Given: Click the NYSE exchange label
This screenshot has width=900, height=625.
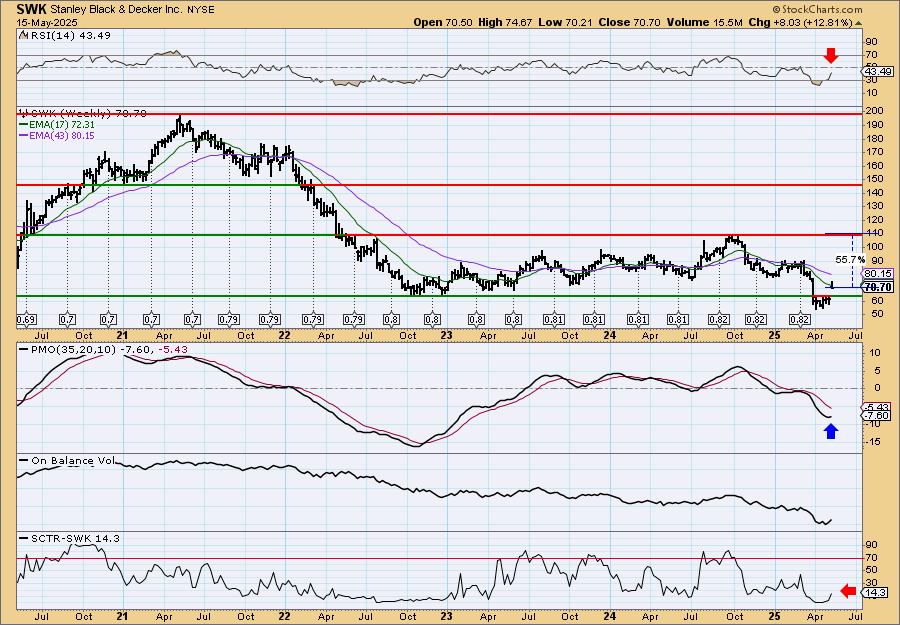Looking at the screenshot, I should (x=200, y=10).
